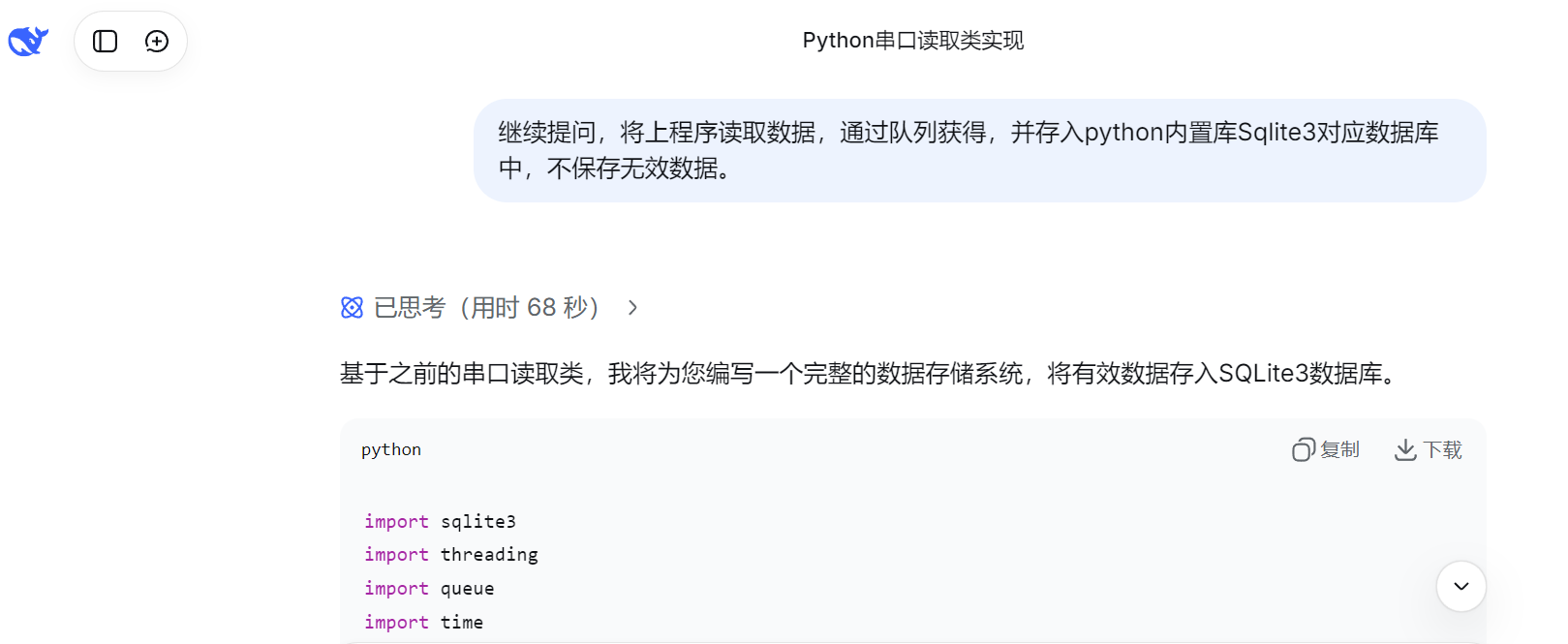Click the python language label in the code header
This screenshot has width=1568, height=644.
(391, 449)
